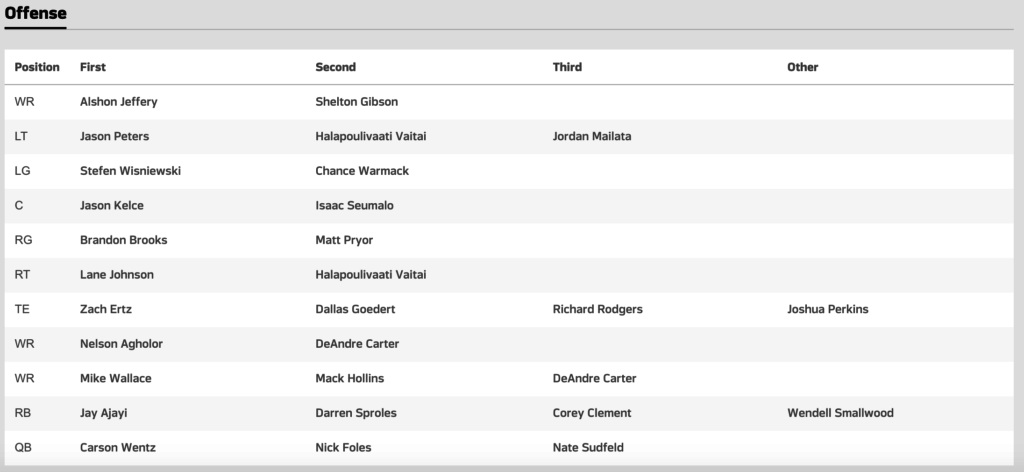Select Stefen Wisniewski in the LG row
The width and height of the screenshot is (1024, 472).
pos(130,171)
